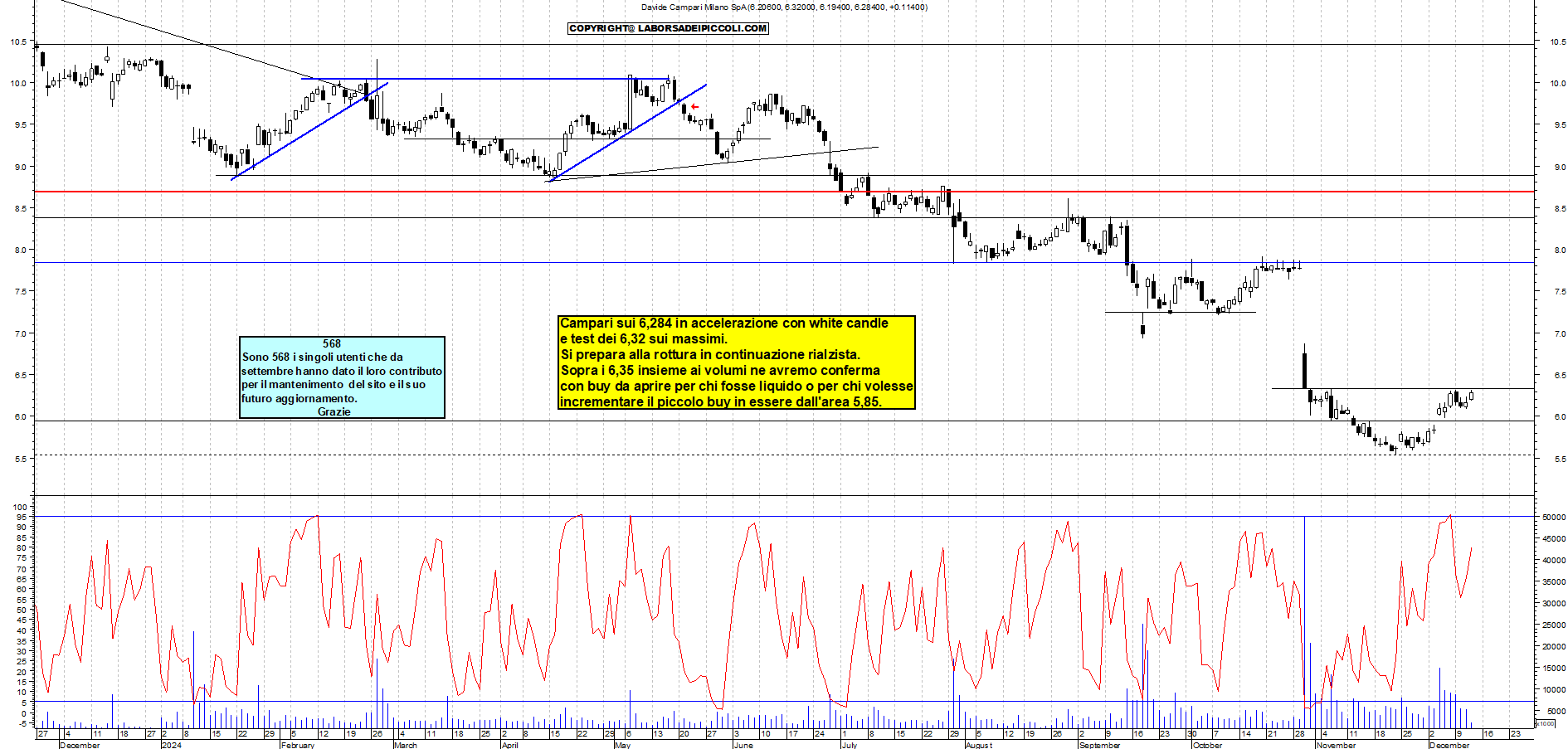Click the small red arrow marker near May candles

[x=695, y=107]
